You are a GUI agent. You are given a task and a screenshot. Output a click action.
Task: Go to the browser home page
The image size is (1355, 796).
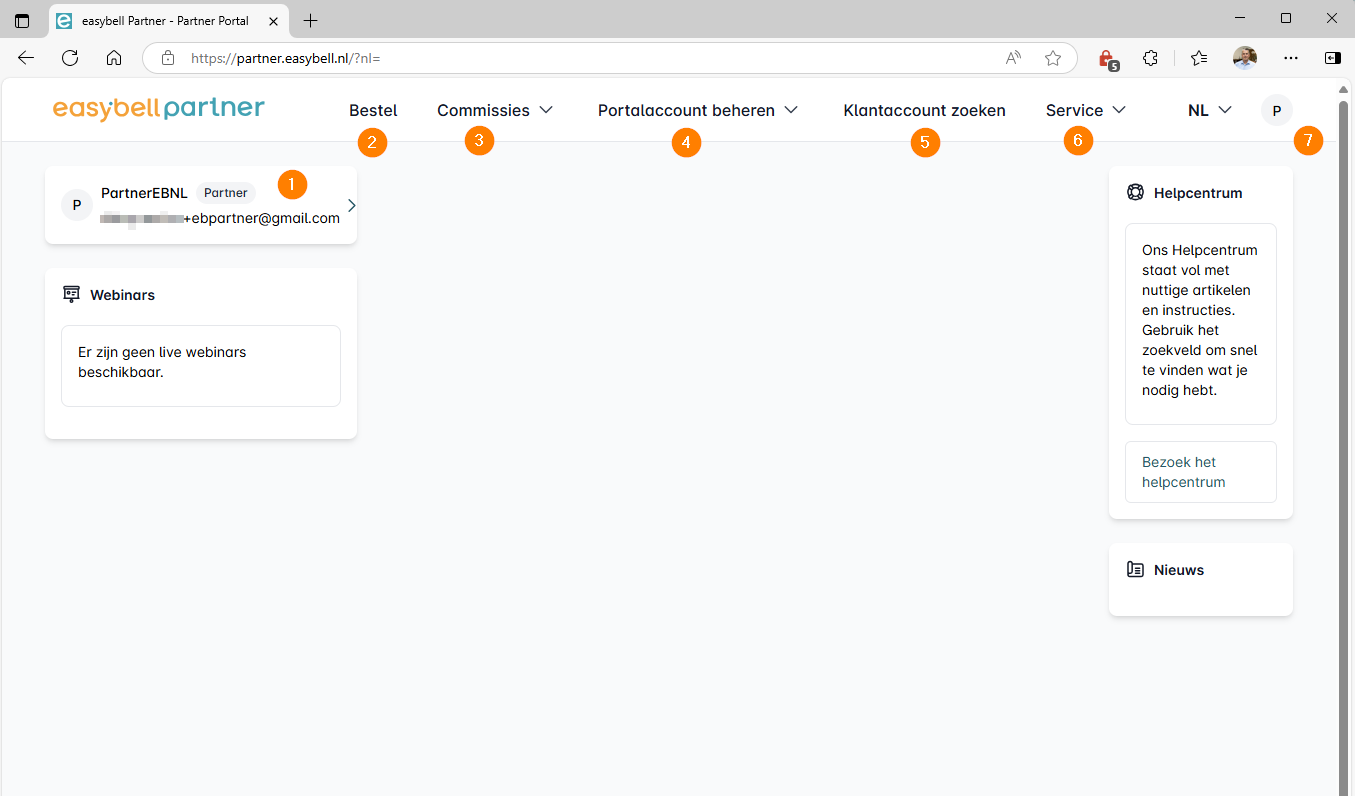pos(114,58)
